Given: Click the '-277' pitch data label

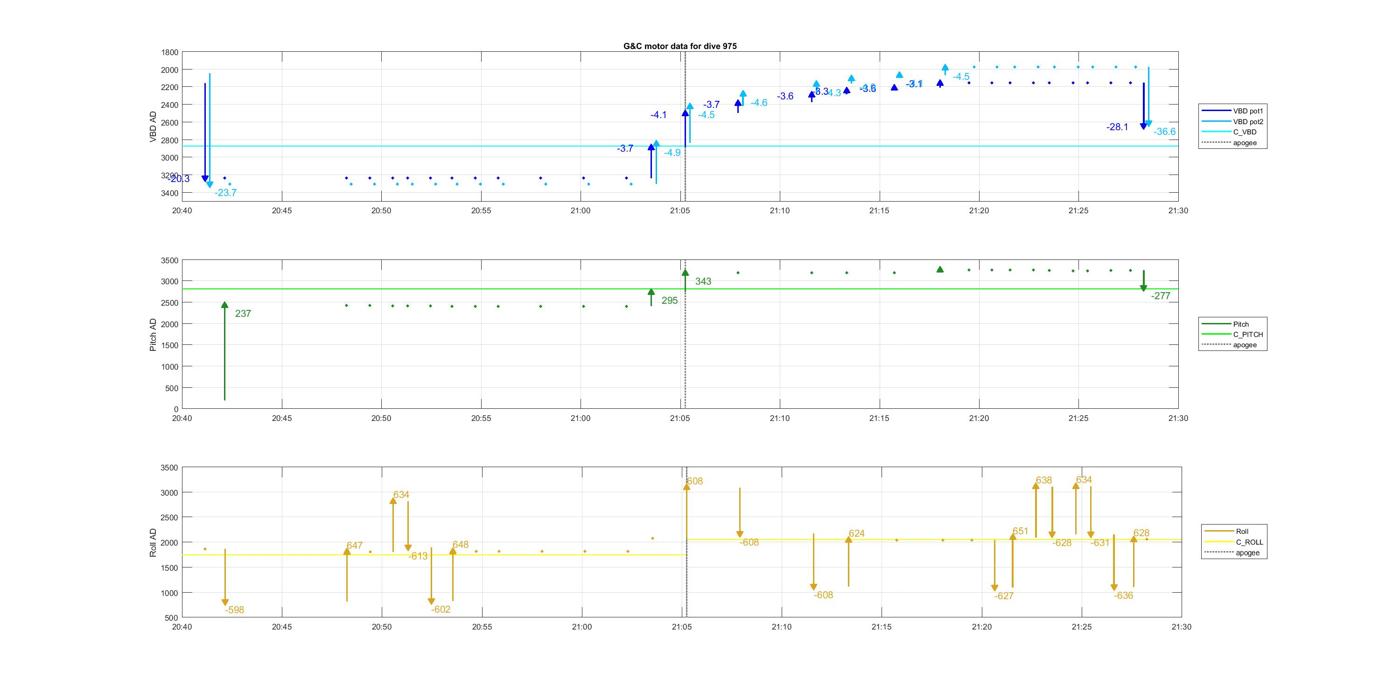Looking at the screenshot, I should [1160, 296].
